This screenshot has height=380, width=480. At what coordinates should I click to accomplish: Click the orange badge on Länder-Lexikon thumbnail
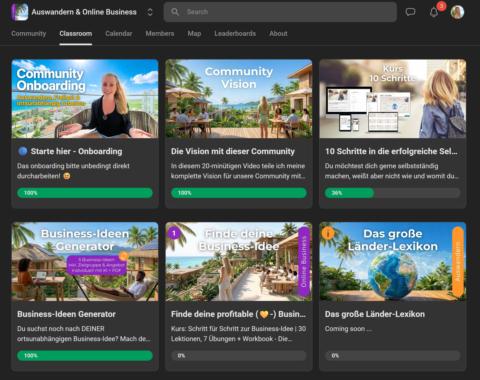coord(328,233)
